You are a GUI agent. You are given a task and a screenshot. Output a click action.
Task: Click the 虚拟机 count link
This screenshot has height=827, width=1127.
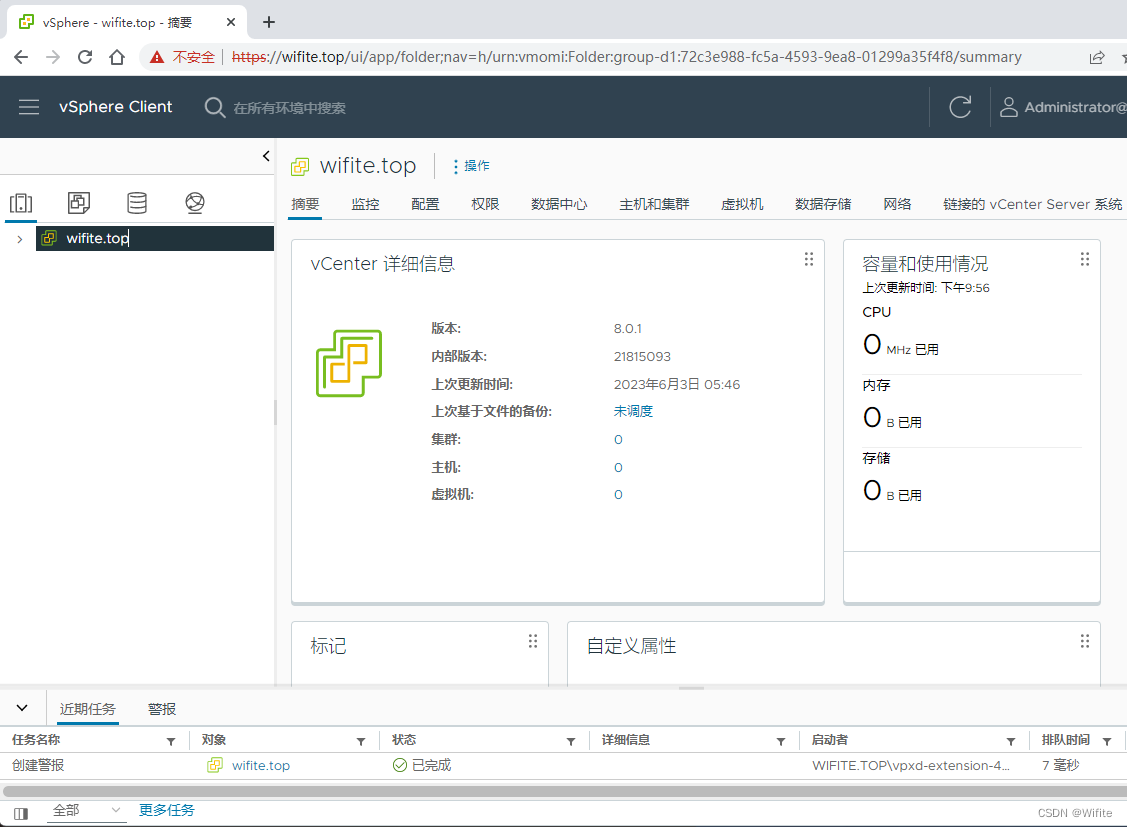tap(618, 494)
